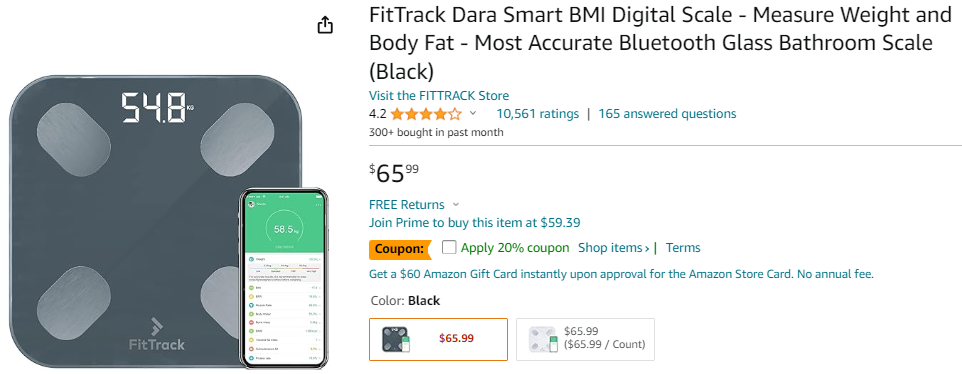Visit the FITTRACK Store link
The height and width of the screenshot is (374, 962).
tap(439, 96)
